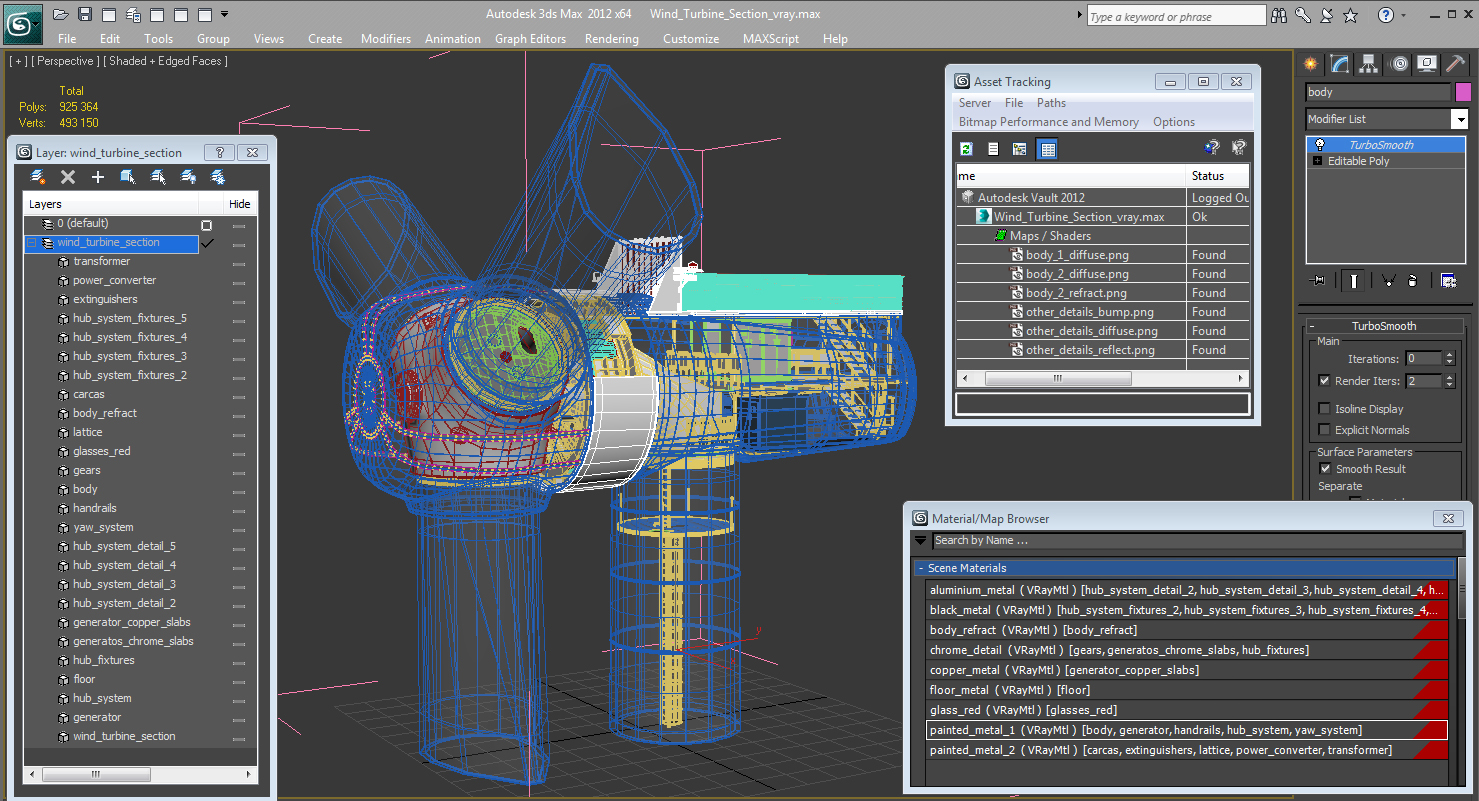Click the Subscription Center key icon
Viewport: 1479px width, 801px height.
tap(1303, 15)
